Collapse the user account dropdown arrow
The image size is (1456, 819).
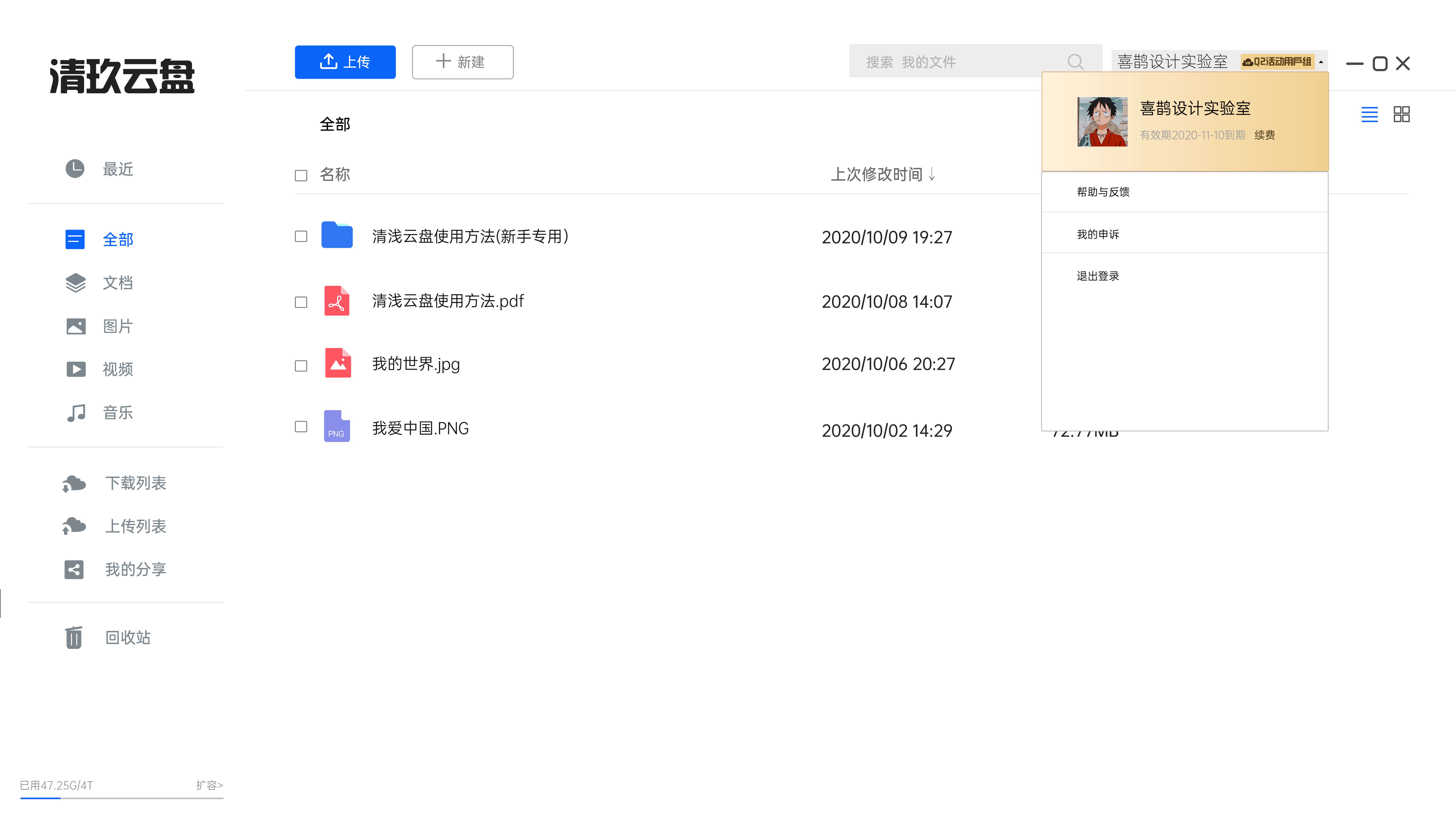(1321, 62)
